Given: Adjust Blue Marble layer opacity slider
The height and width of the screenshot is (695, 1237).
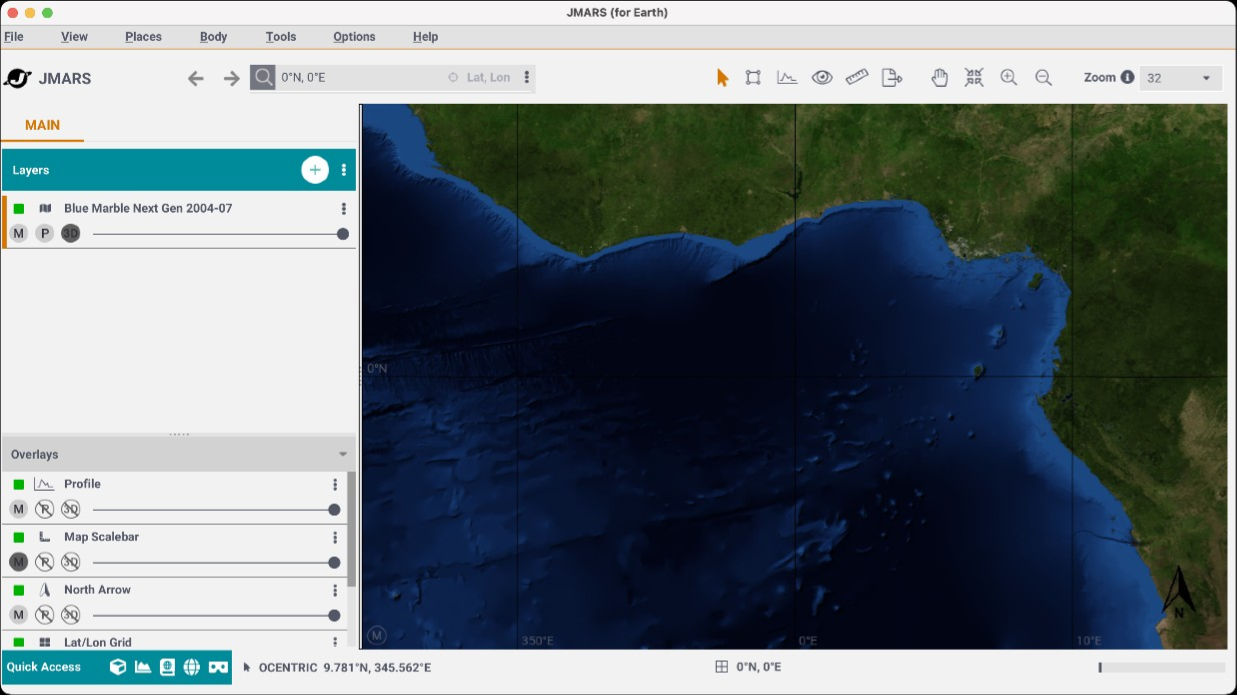Looking at the screenshot, I should (x=219, y=234).
